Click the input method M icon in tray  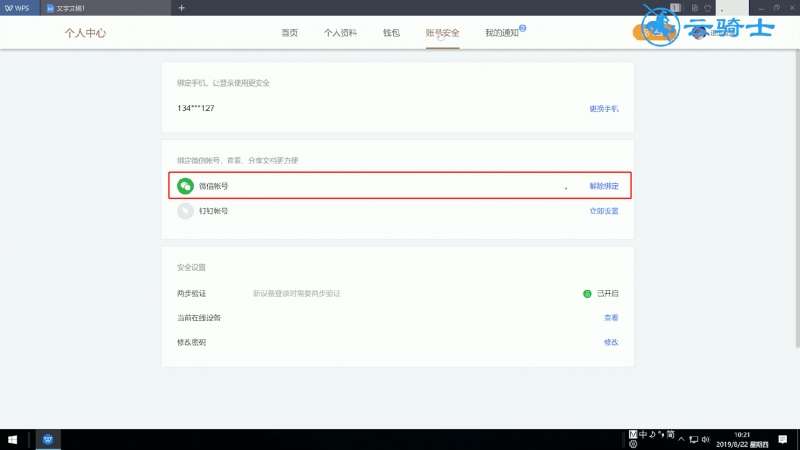click(633, 434)
